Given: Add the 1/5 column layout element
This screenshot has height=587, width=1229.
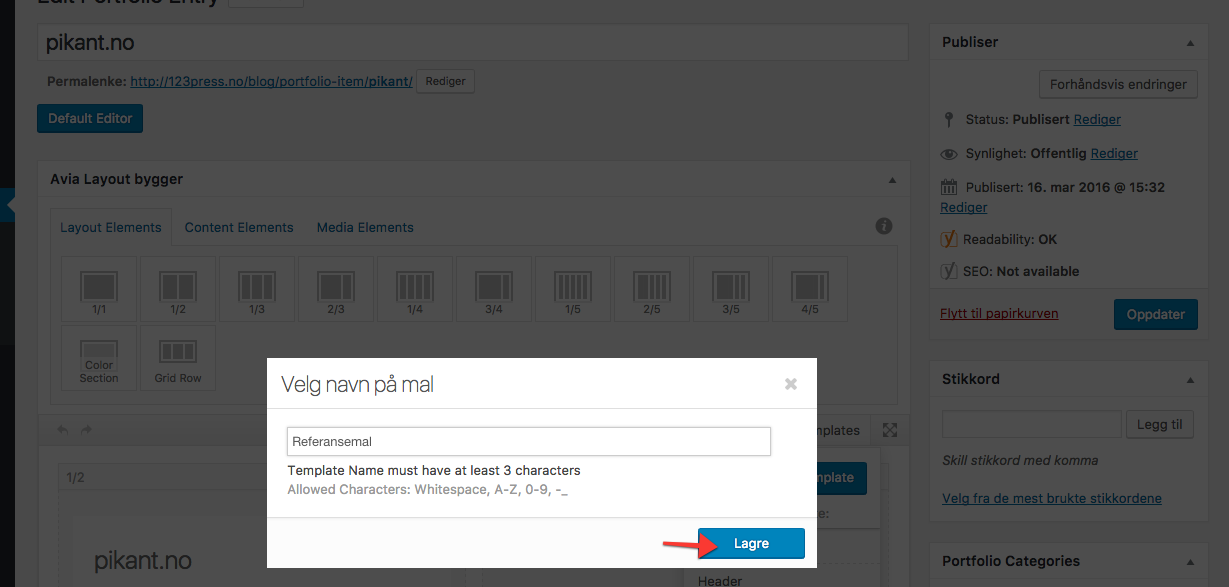Looking at the screenshot, I should [573, 289].
